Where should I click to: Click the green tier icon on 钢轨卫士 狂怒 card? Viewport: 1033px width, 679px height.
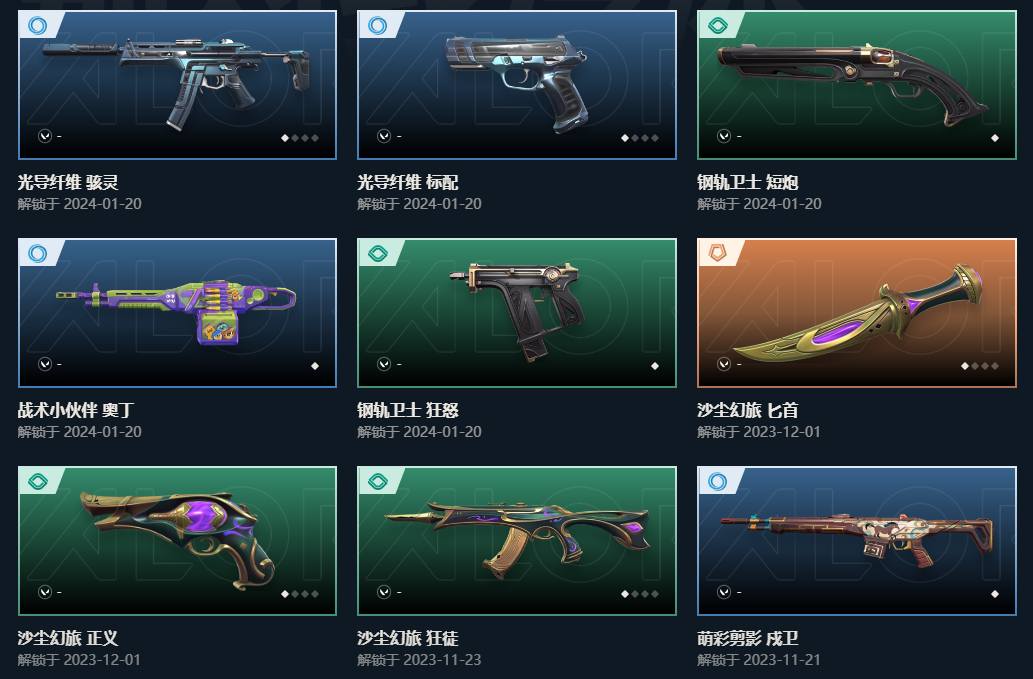click(x=377, y=254)
